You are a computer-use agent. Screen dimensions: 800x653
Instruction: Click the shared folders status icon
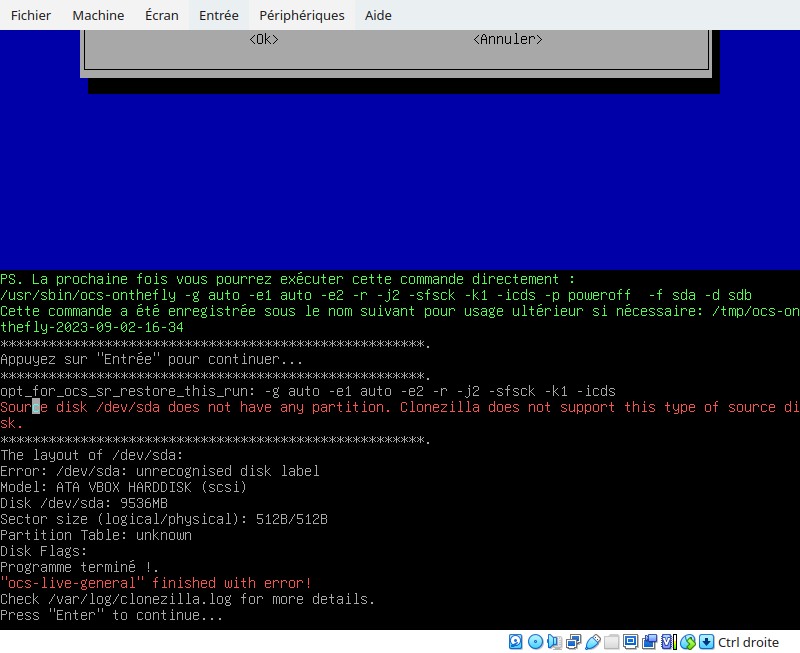[612, 642]
